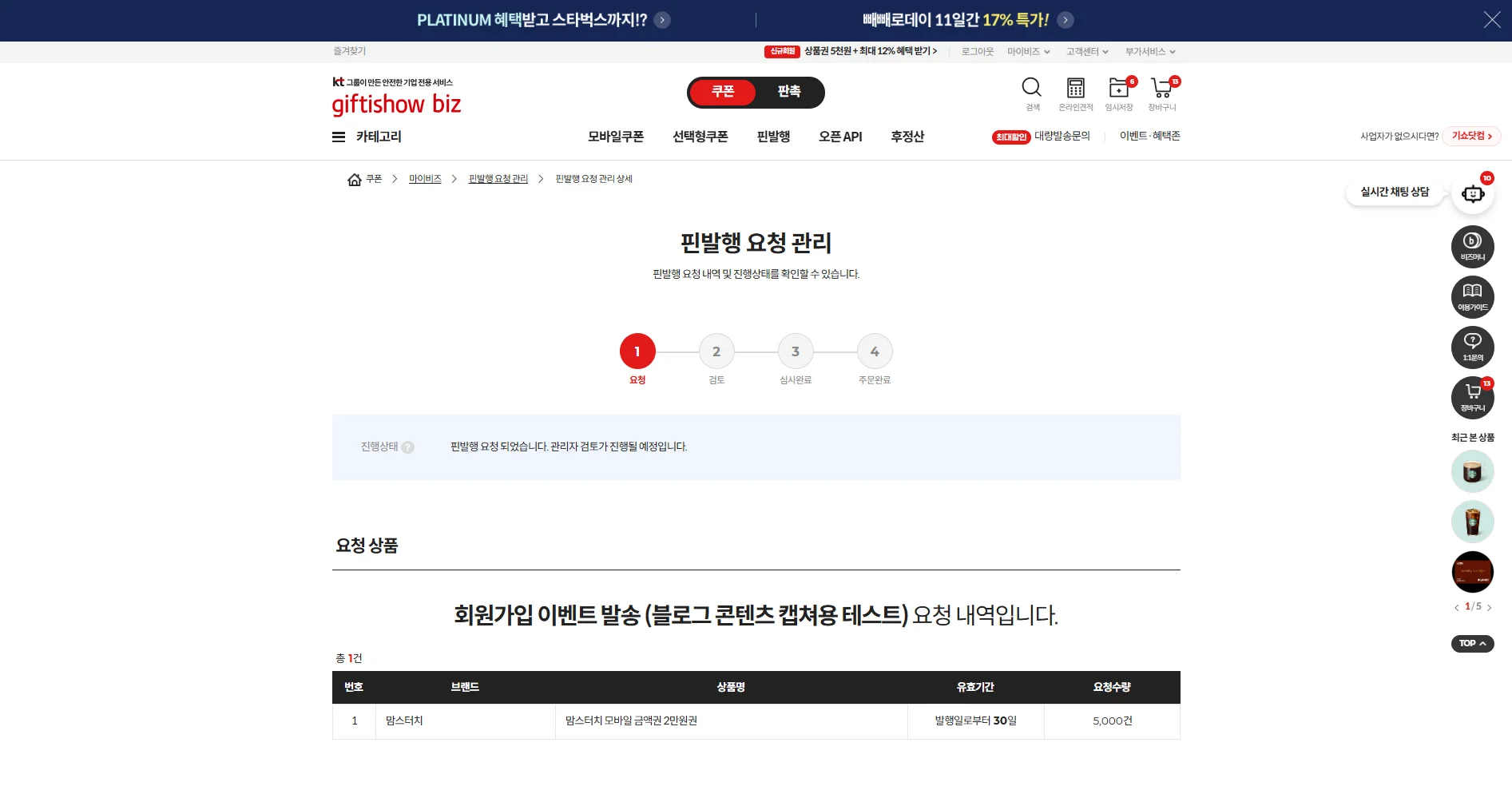Image resolution: width=1512 pixels, height=802 pixels.
Task: Click the TOP scroll-up button
Action: (1472, 644)
